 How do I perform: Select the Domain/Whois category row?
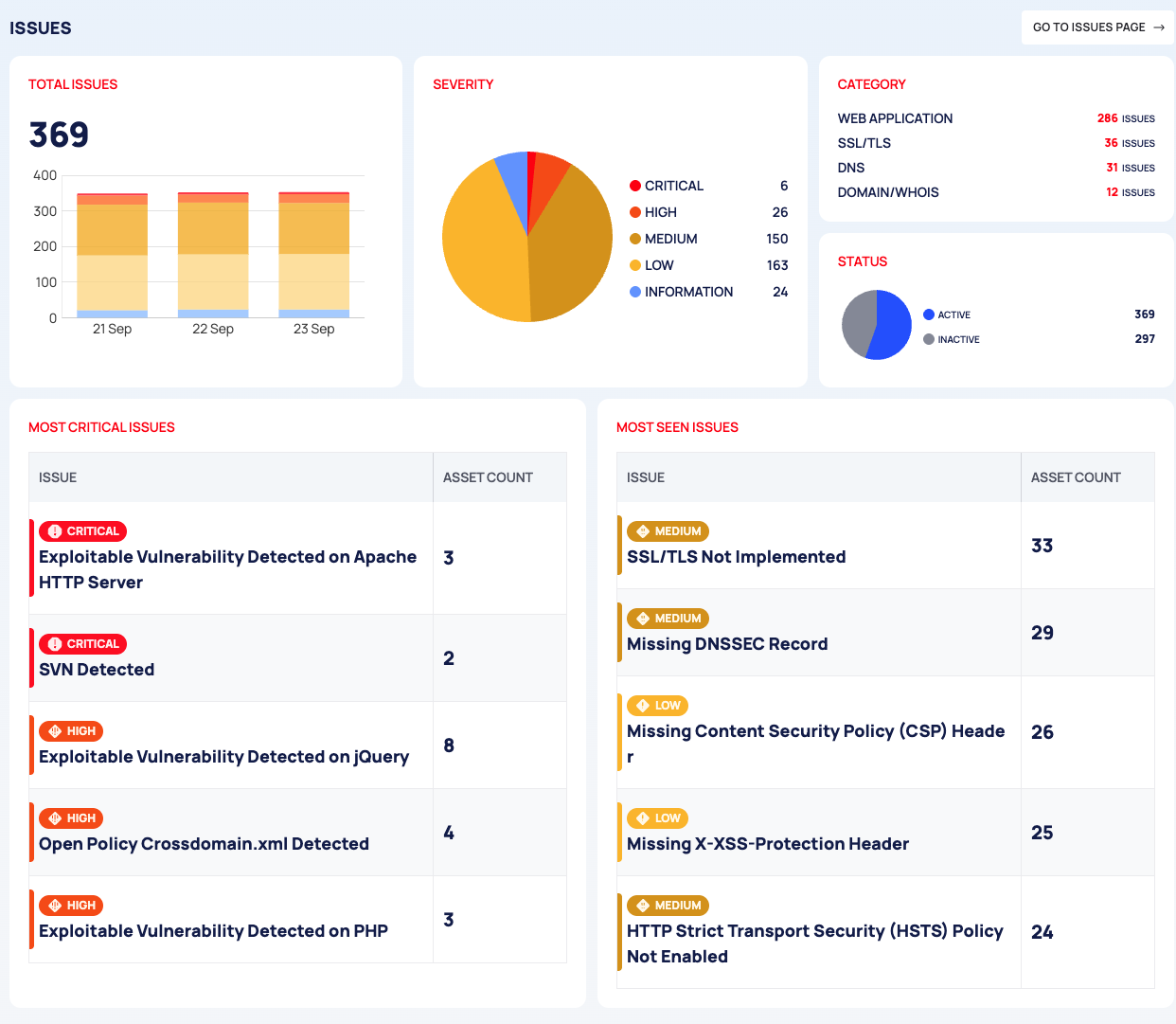pyautogui.click(x=996, y=192)
